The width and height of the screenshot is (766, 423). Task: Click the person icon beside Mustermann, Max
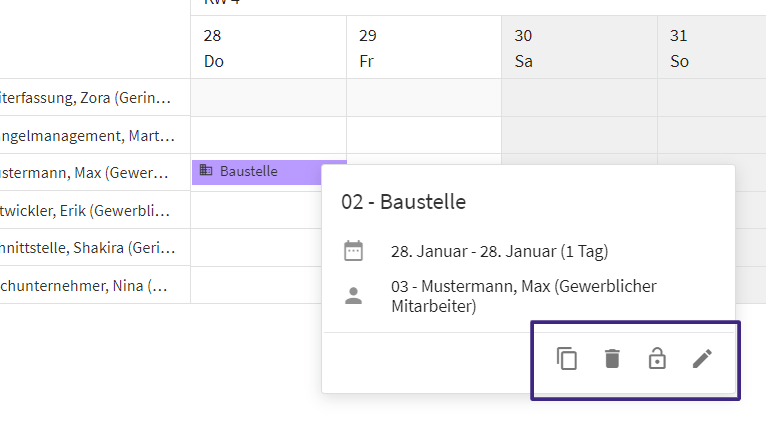pos(353,296)
